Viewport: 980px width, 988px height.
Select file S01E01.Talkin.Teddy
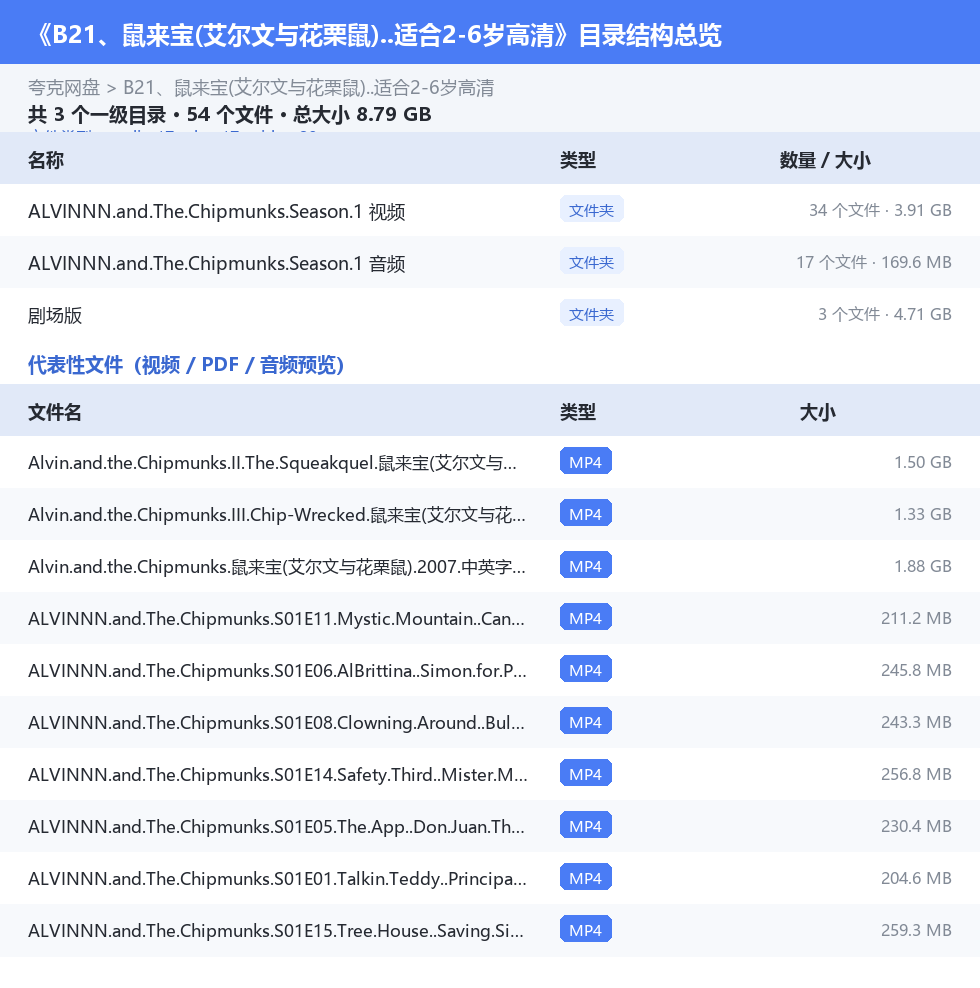click(277, 878)
